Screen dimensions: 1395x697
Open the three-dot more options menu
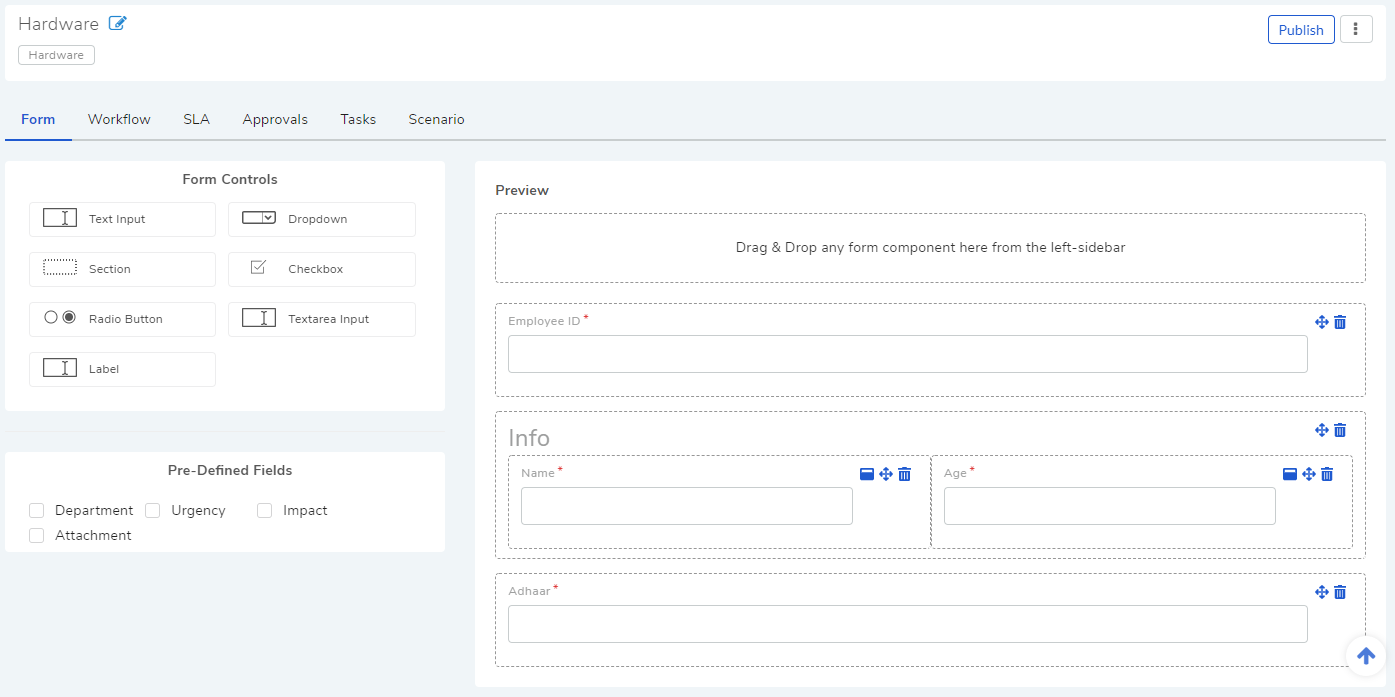1356,30
